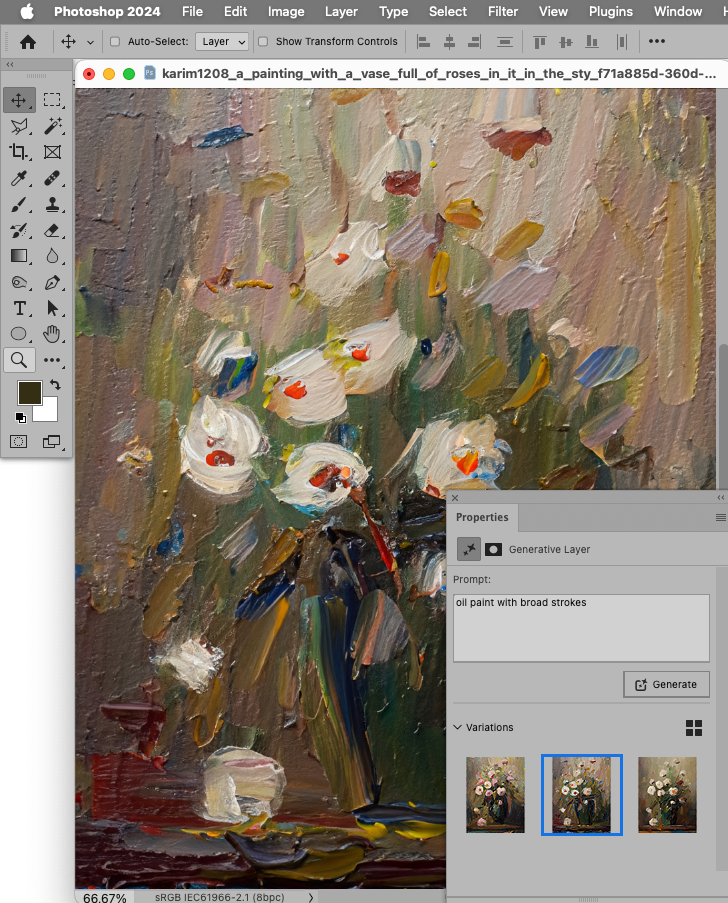728x903 pixels.
Task: Collapse the toolbox panel double arrows
Action: (10, 64)
